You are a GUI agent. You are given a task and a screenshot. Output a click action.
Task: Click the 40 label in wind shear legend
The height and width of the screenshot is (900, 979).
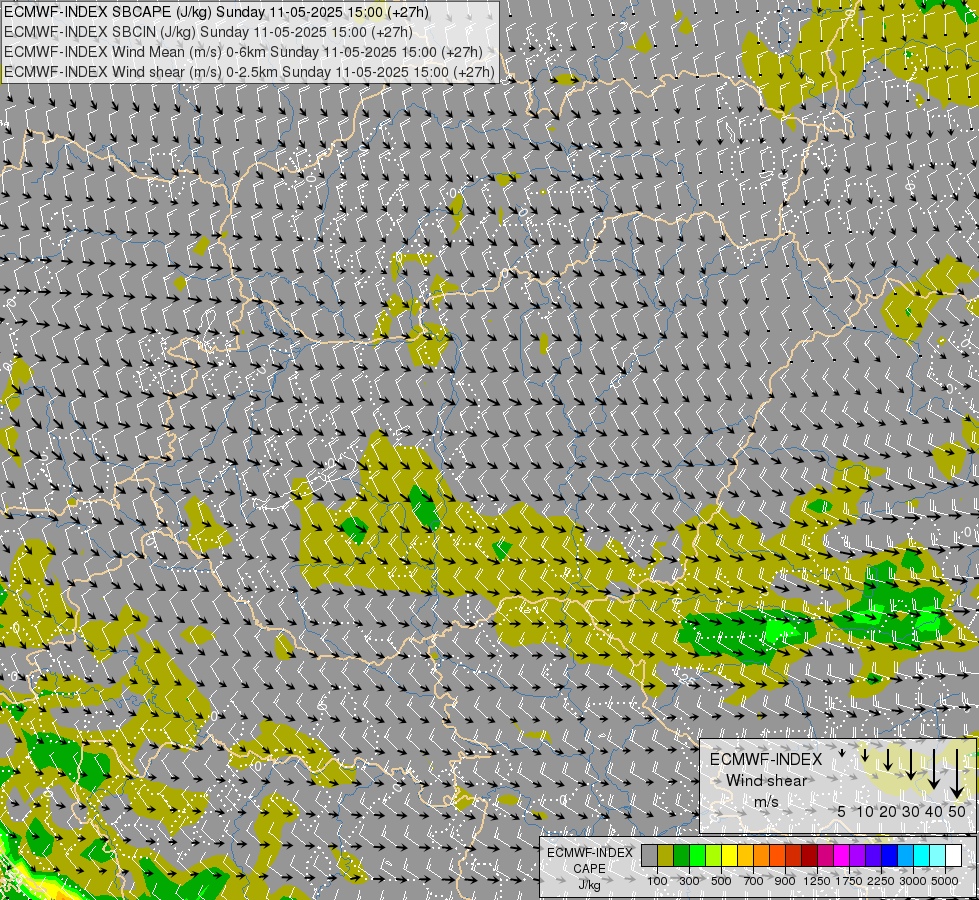(x=933, y=811)
